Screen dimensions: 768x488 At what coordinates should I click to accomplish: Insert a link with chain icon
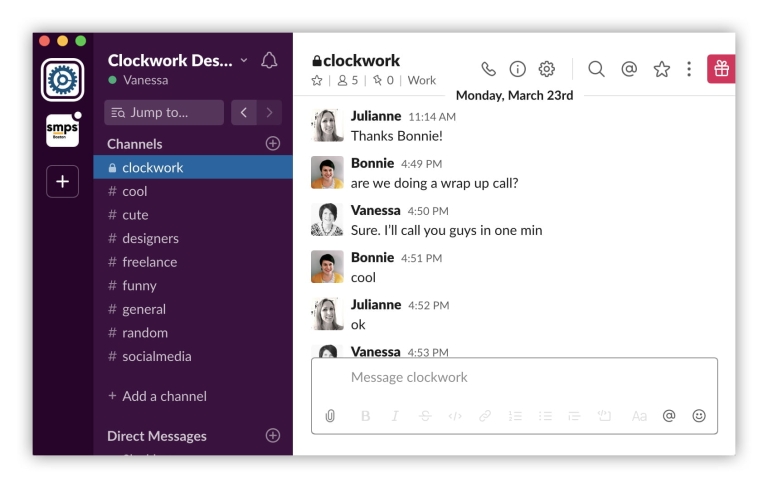(485, 416)
